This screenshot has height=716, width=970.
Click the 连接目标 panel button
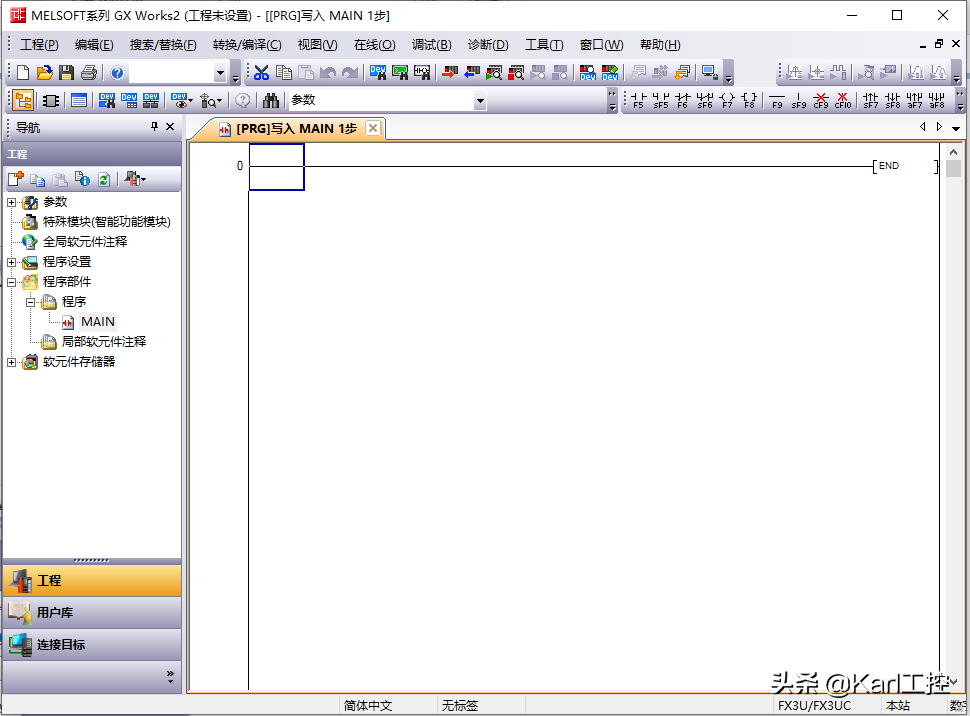click(92, 645)
